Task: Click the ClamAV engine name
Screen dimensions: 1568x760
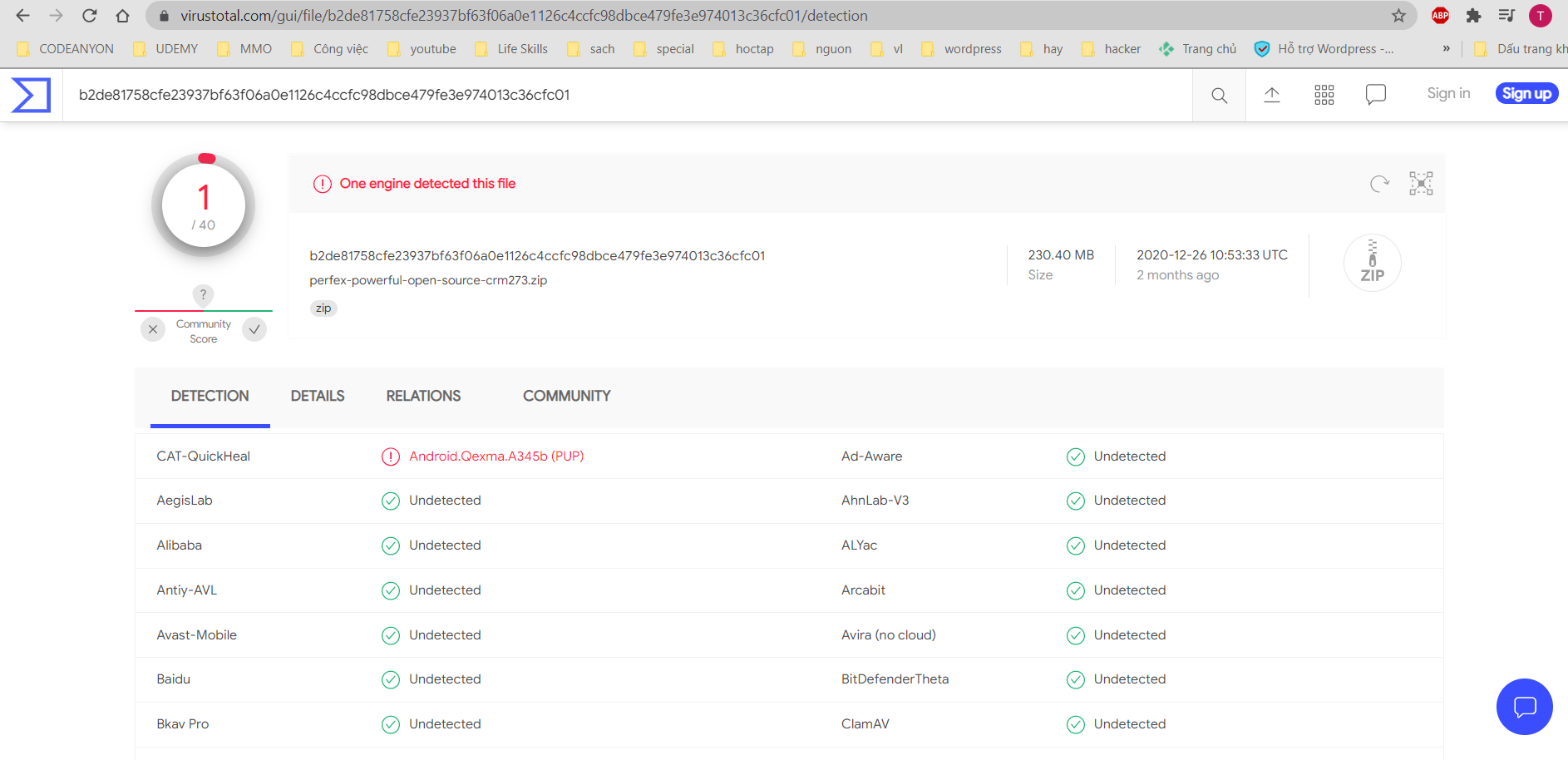Action: tap(865, 724)
